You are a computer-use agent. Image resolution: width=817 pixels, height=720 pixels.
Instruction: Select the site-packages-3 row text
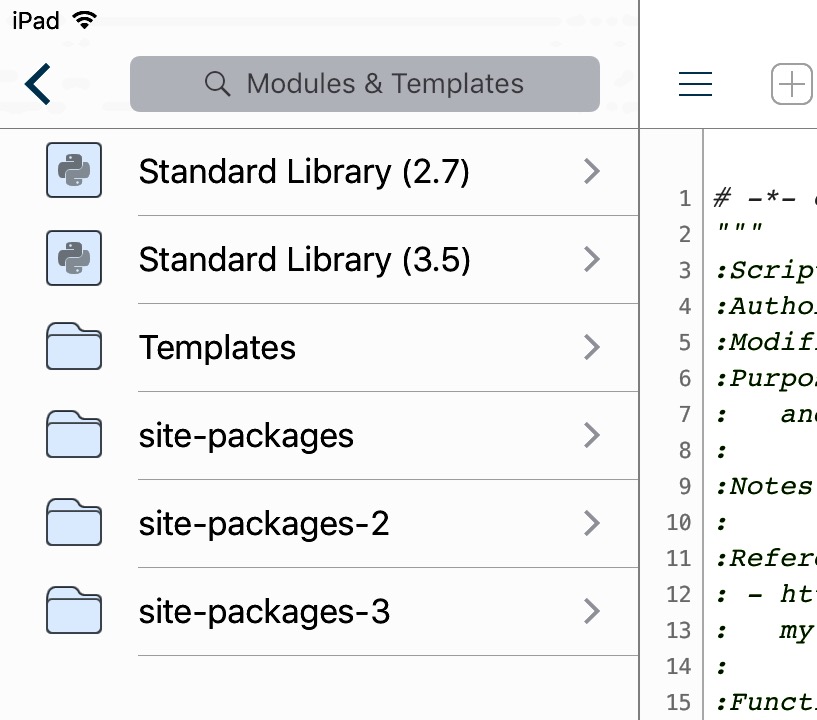click(x=264, y=613)
